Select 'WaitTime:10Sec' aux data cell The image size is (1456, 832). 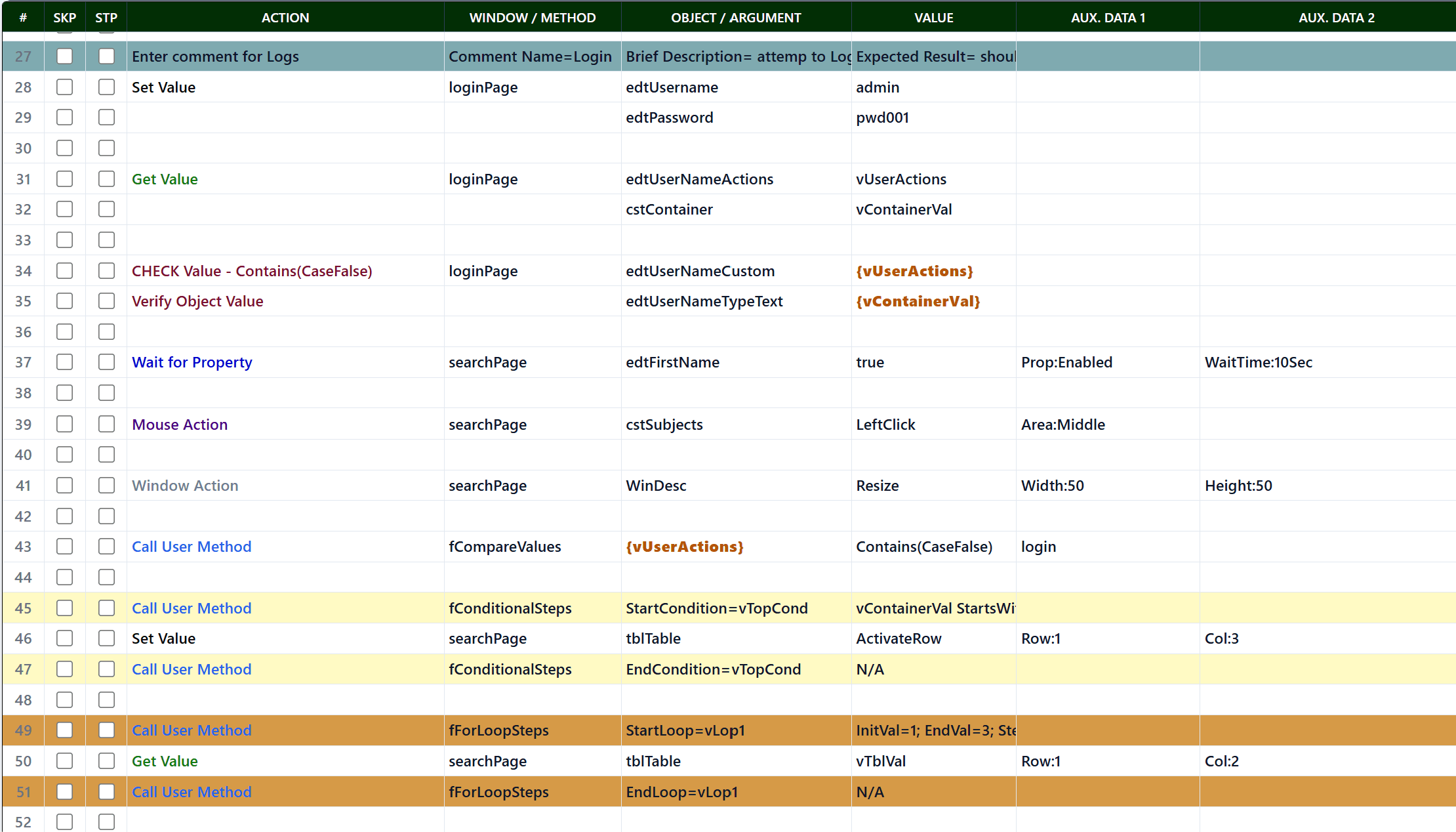[1327, 362]
